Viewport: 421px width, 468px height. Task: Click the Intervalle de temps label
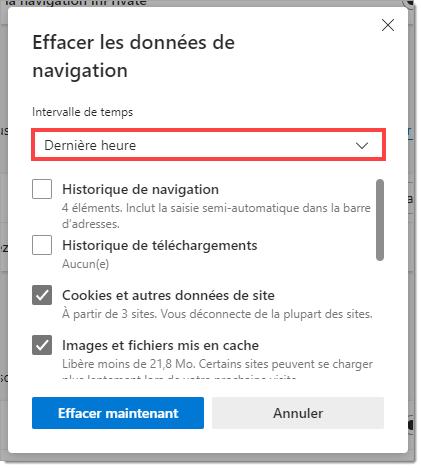tap(82, 112)
